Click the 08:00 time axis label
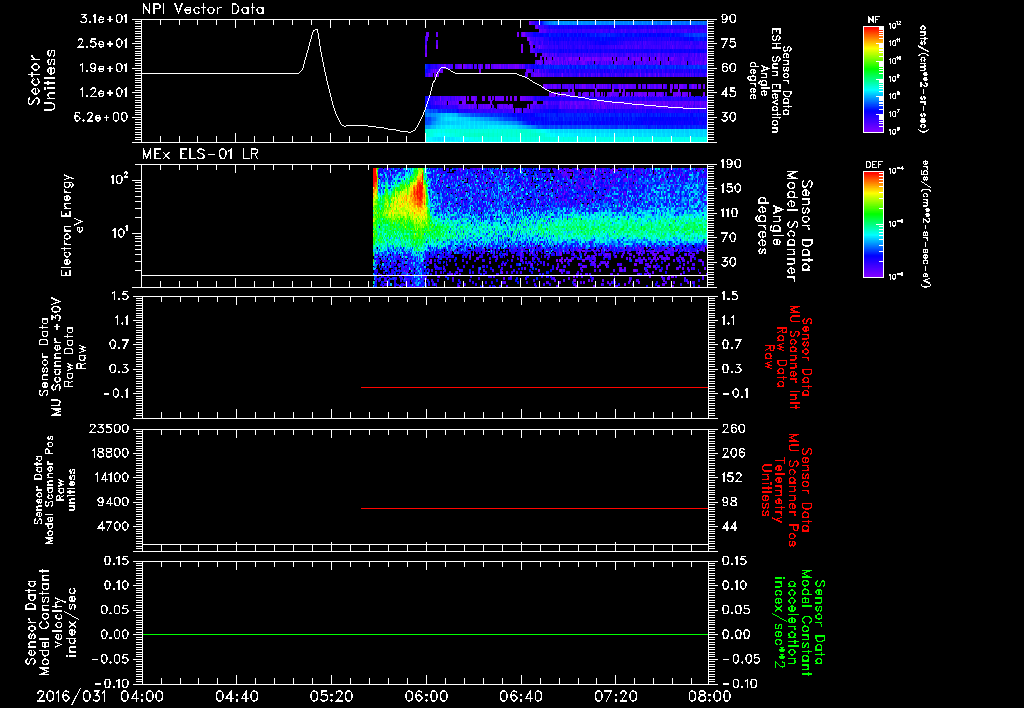Image resolution: width=1024 pixels, height=708 pixels. tap(710, 696)
